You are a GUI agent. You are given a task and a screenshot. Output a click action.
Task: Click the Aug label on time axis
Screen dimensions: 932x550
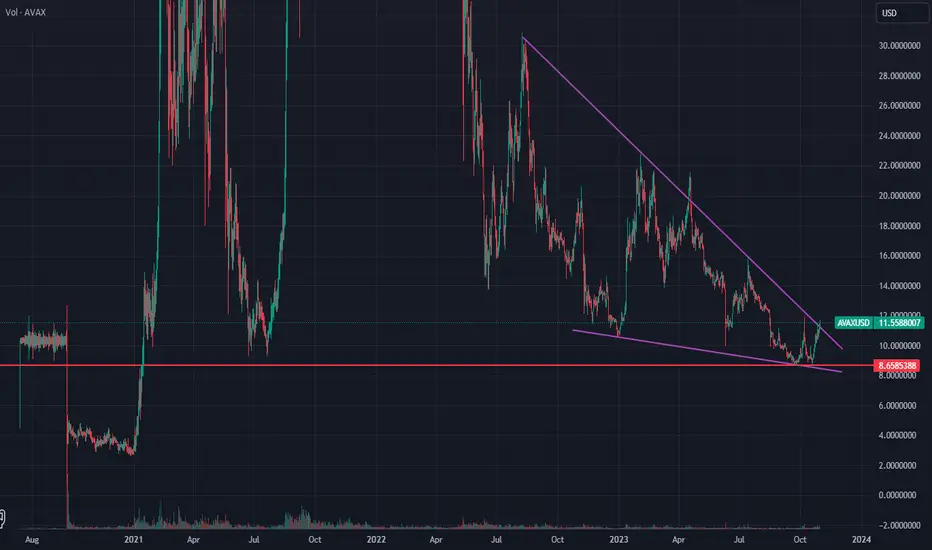[x=32, y=540]
